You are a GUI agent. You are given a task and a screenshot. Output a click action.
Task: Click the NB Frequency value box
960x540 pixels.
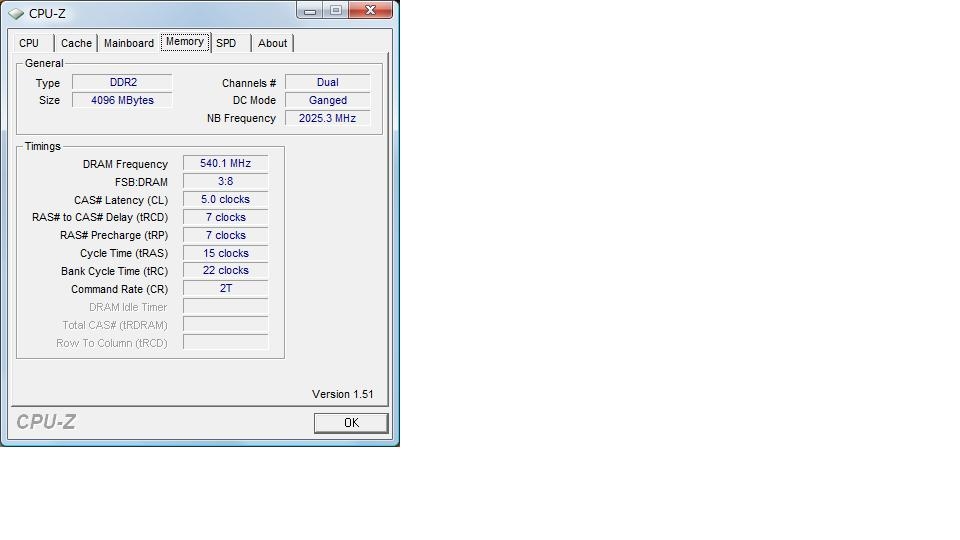[x=328, y=118]
